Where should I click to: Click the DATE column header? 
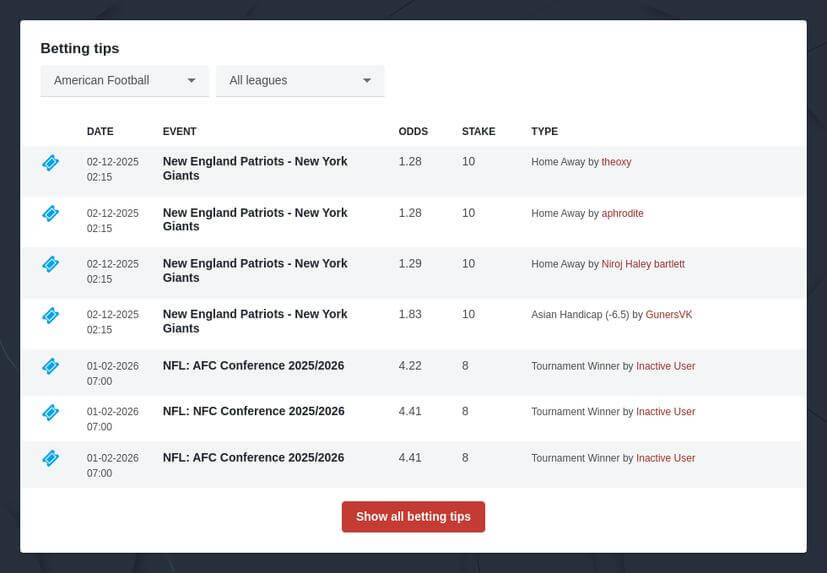(100, 131)
